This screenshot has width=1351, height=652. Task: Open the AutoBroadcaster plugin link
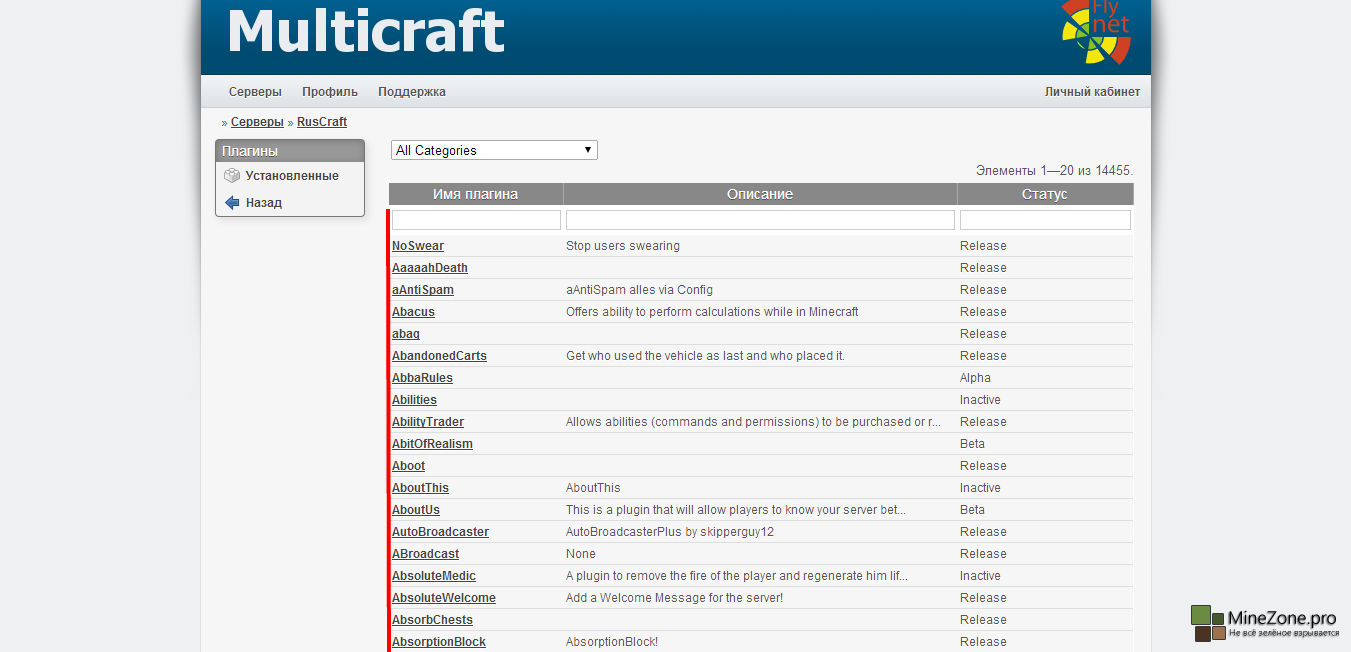[440, 532]
